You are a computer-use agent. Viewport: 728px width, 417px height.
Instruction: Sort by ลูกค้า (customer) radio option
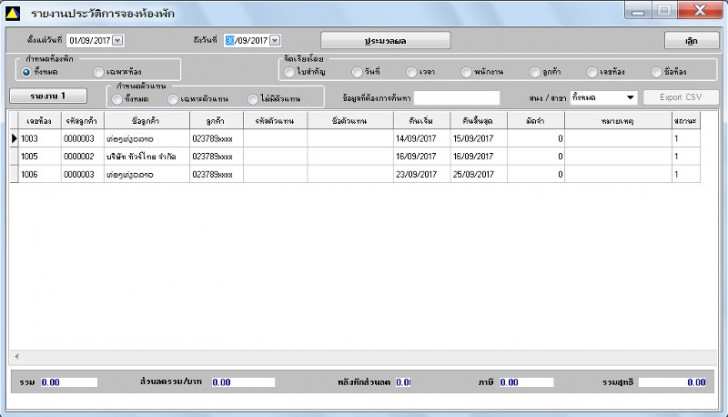(534, 72)
